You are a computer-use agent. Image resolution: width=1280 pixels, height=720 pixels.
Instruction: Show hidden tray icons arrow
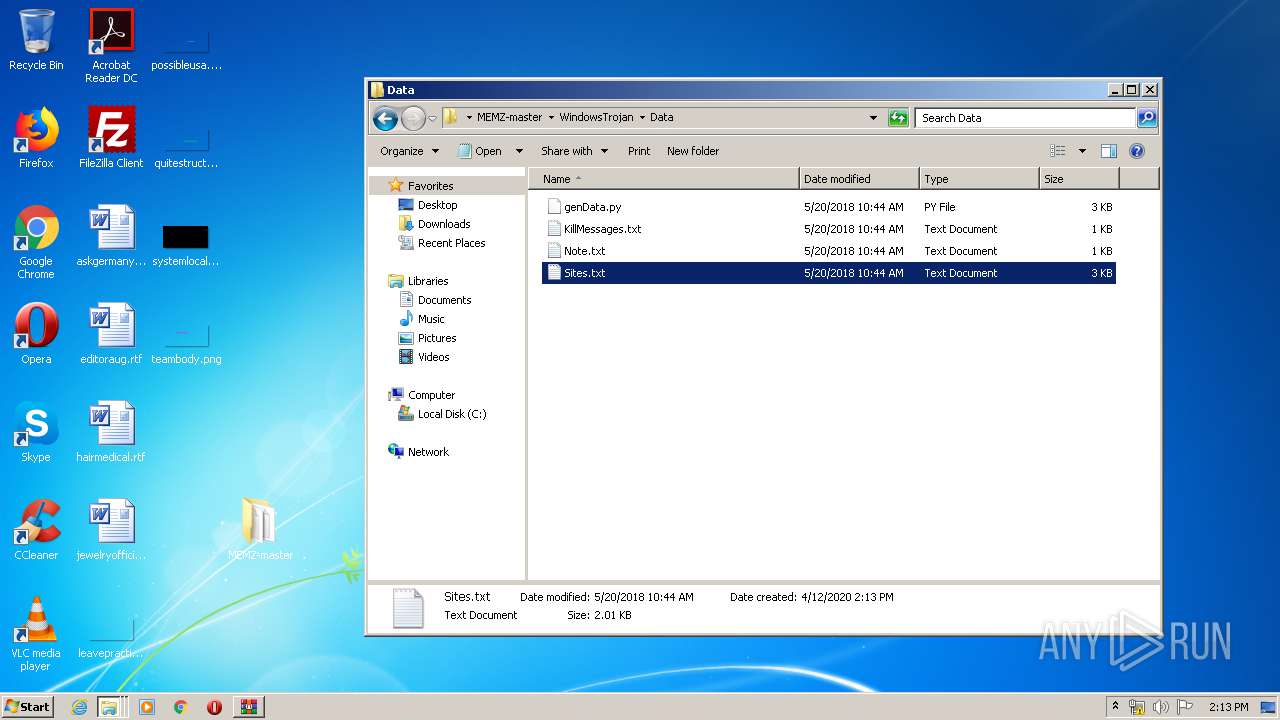pos(1115,706)
